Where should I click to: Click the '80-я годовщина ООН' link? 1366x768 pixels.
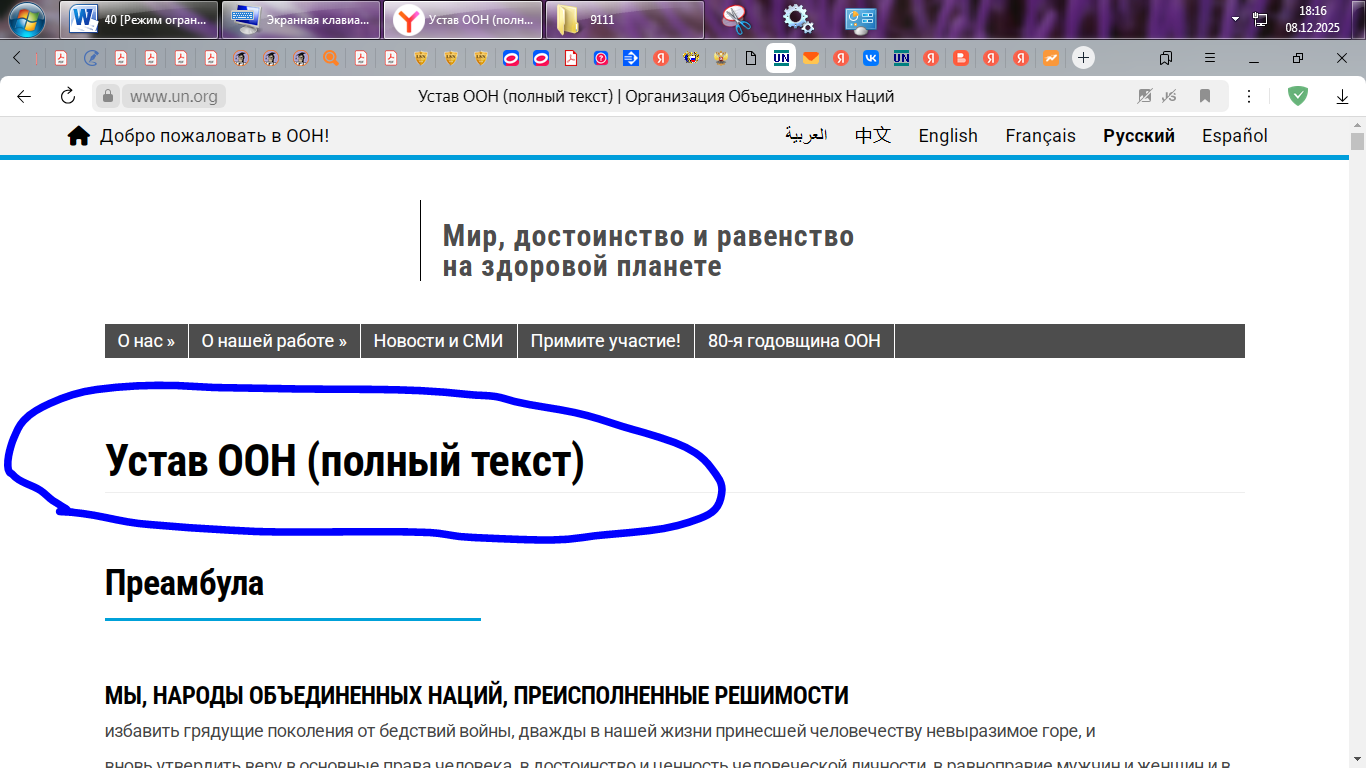tap(794, 340)
